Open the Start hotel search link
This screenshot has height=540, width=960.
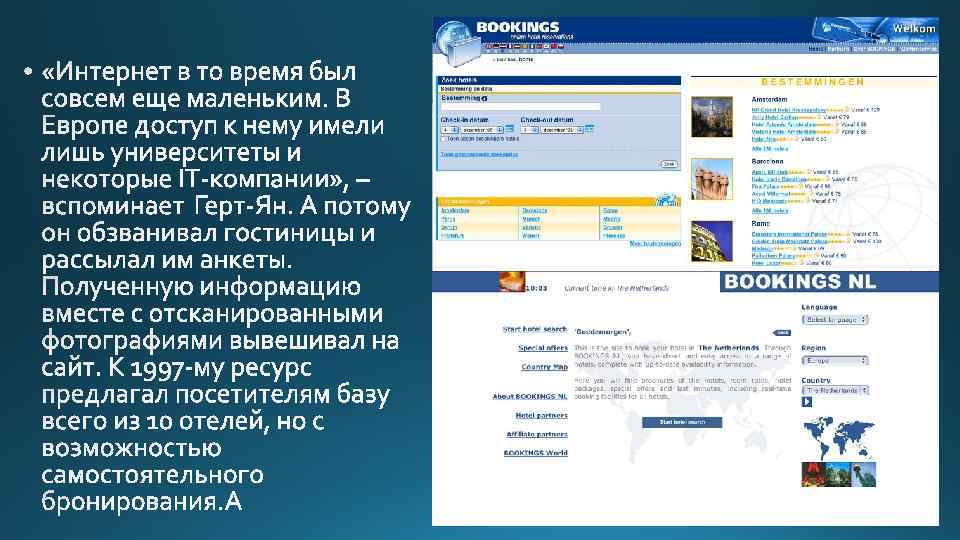pyautogui.click(x=534, y=329)
